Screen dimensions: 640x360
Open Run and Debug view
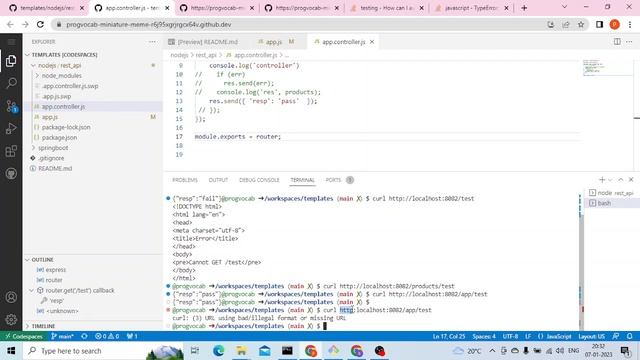[11, 129]
